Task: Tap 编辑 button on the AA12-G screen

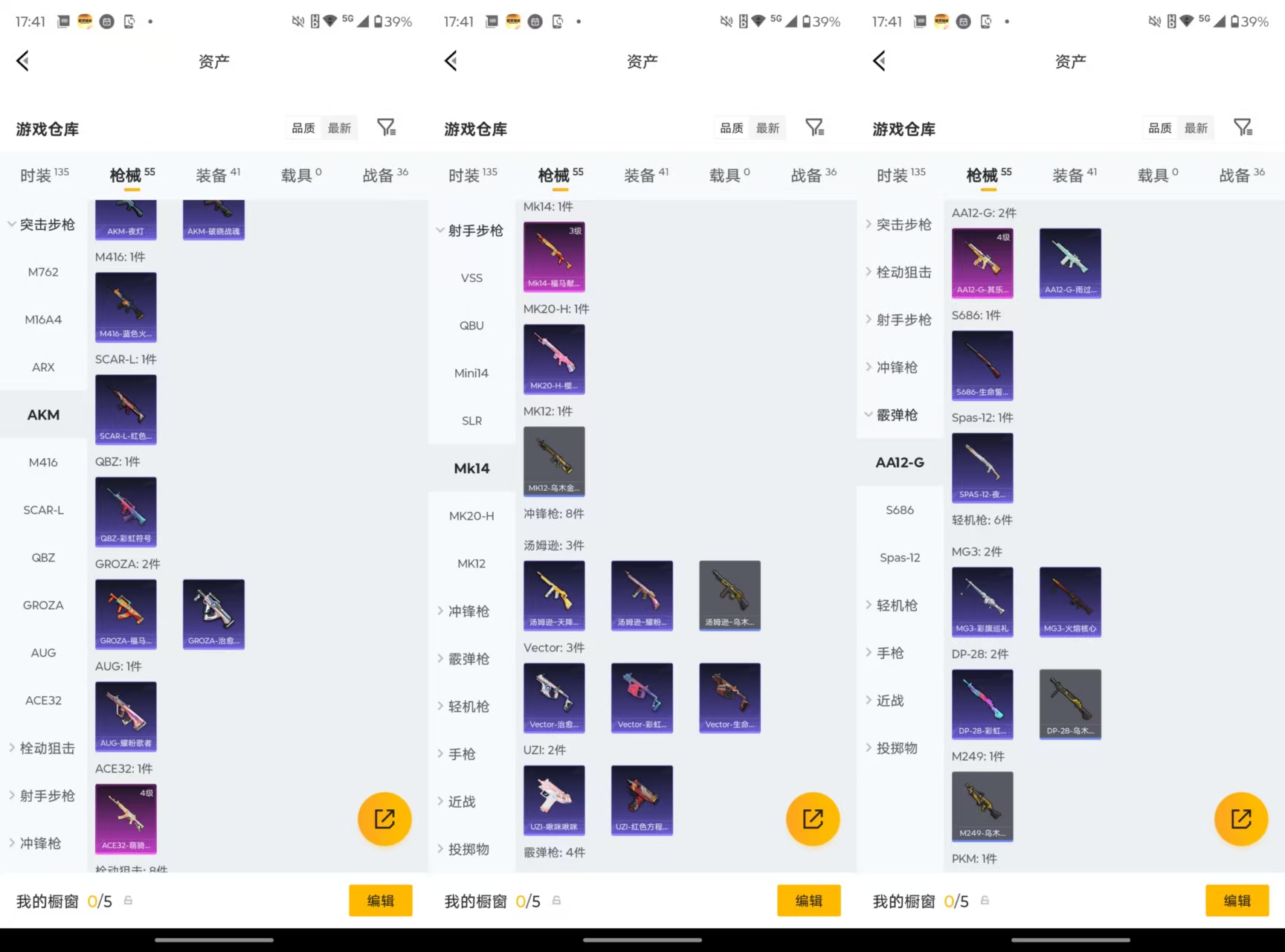Action: tap(1237, 901)
